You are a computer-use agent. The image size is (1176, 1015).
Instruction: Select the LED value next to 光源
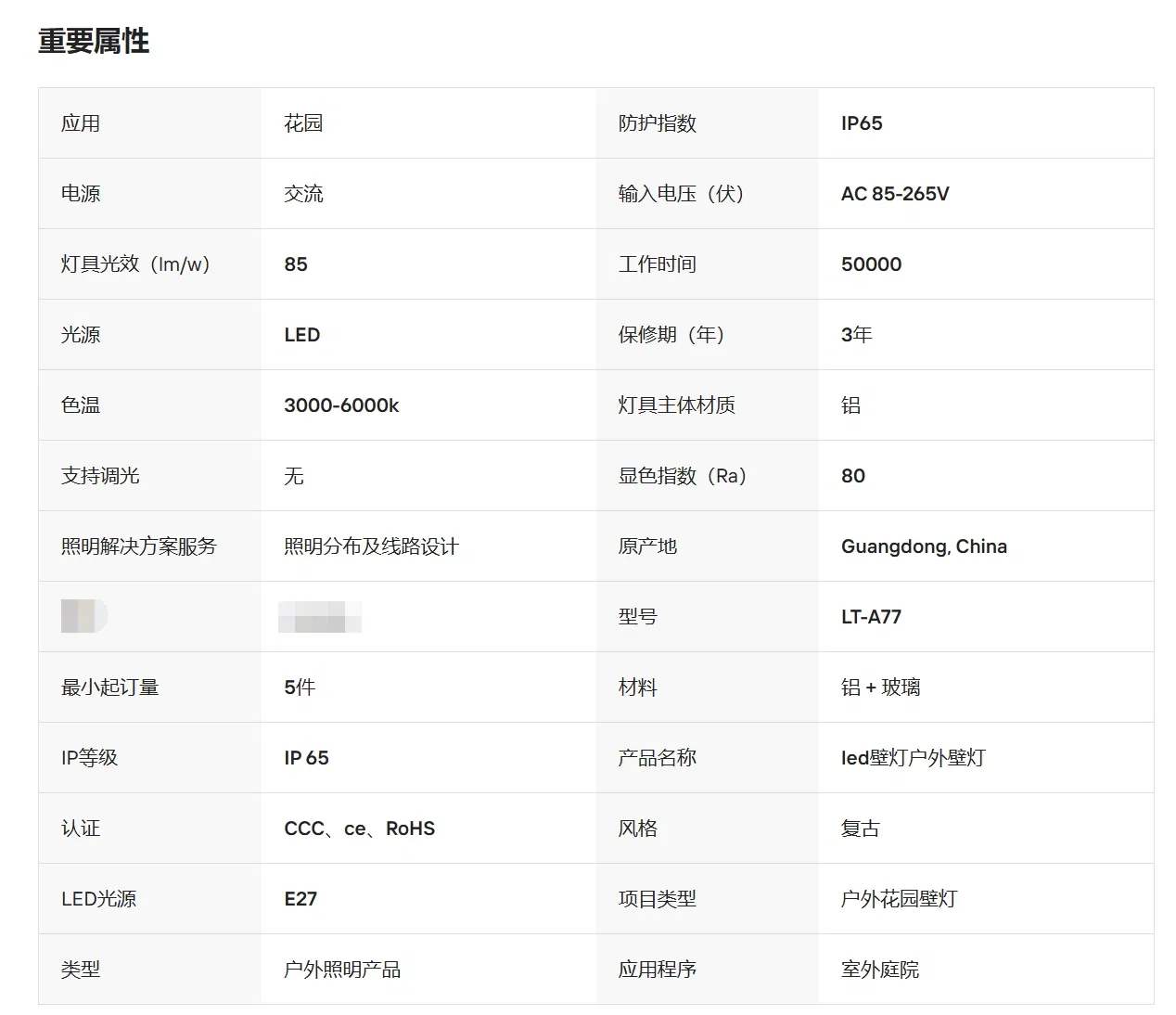(x=302, y=335)
